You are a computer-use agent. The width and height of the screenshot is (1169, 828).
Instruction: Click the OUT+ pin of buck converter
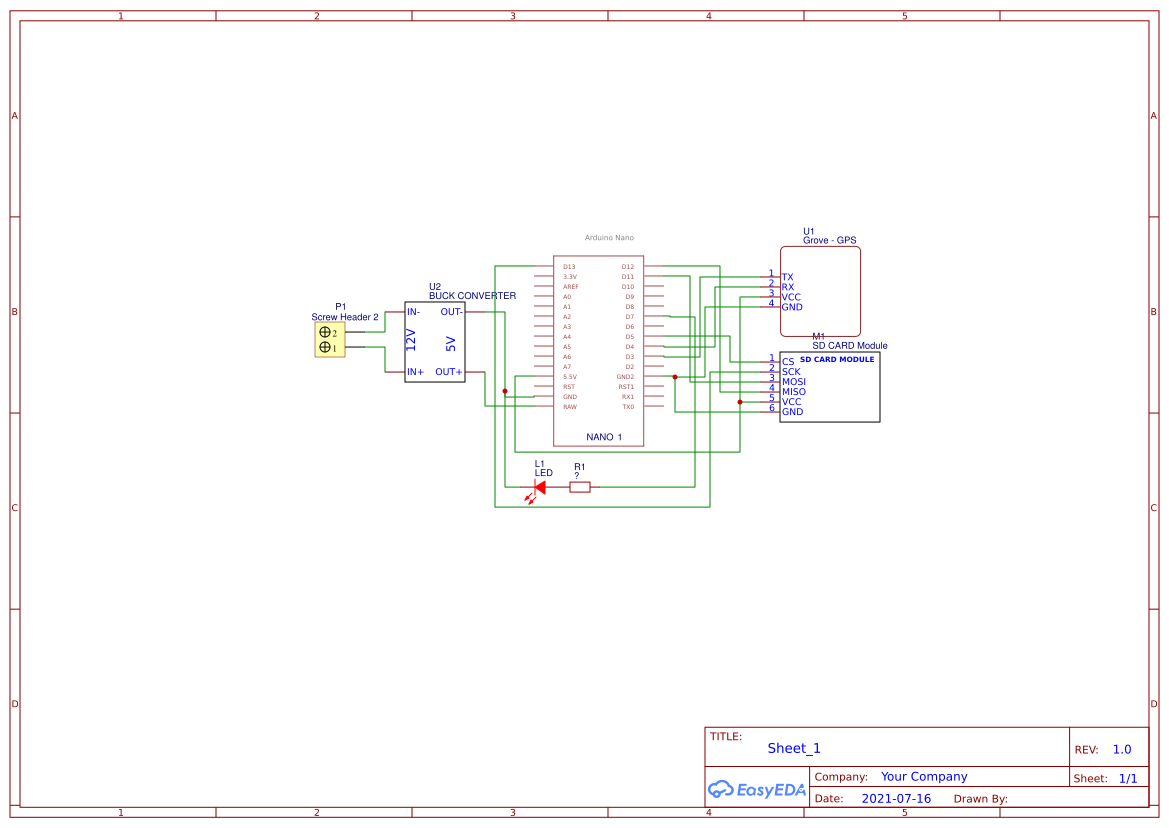tap(448, 372)
